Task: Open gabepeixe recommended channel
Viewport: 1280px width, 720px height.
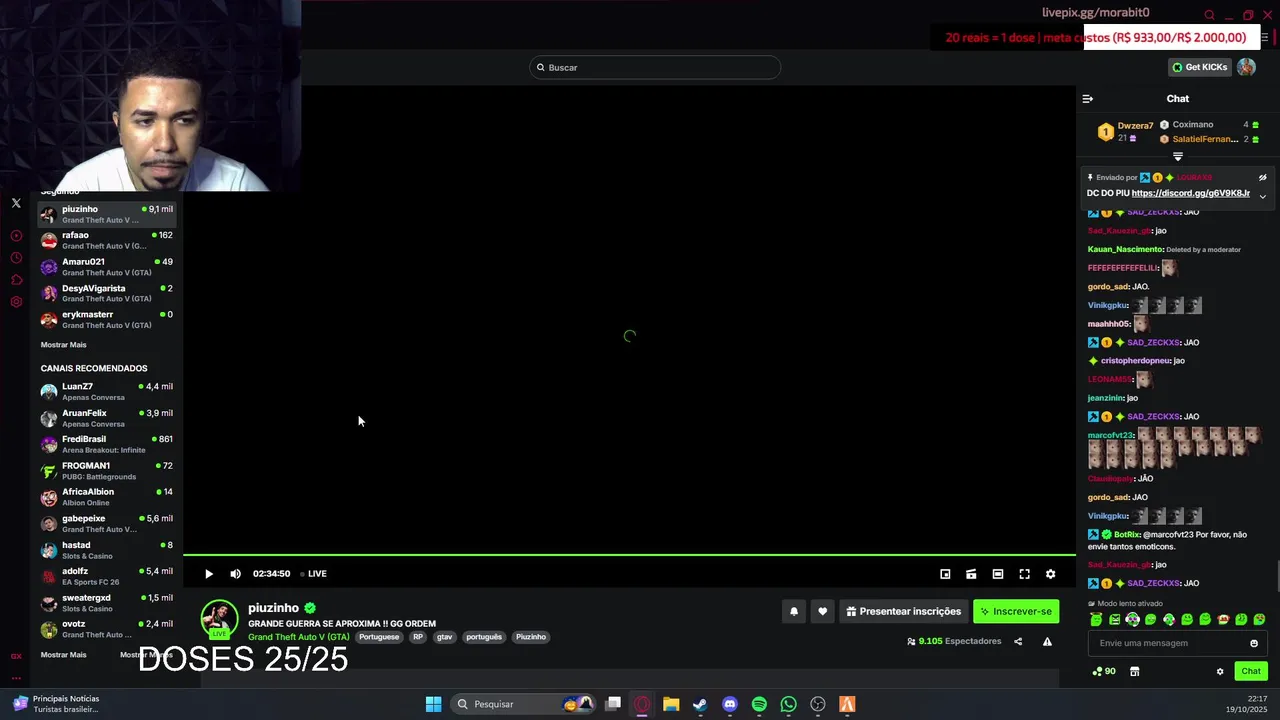Action: 107,523
